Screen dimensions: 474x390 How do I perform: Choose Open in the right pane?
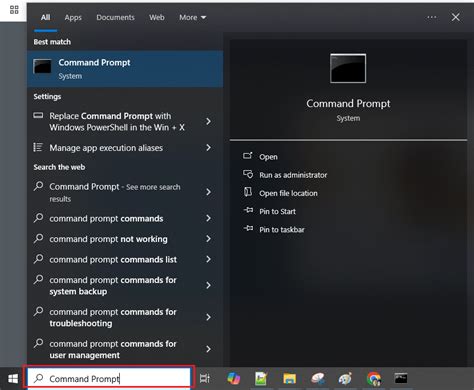(268, 157)
